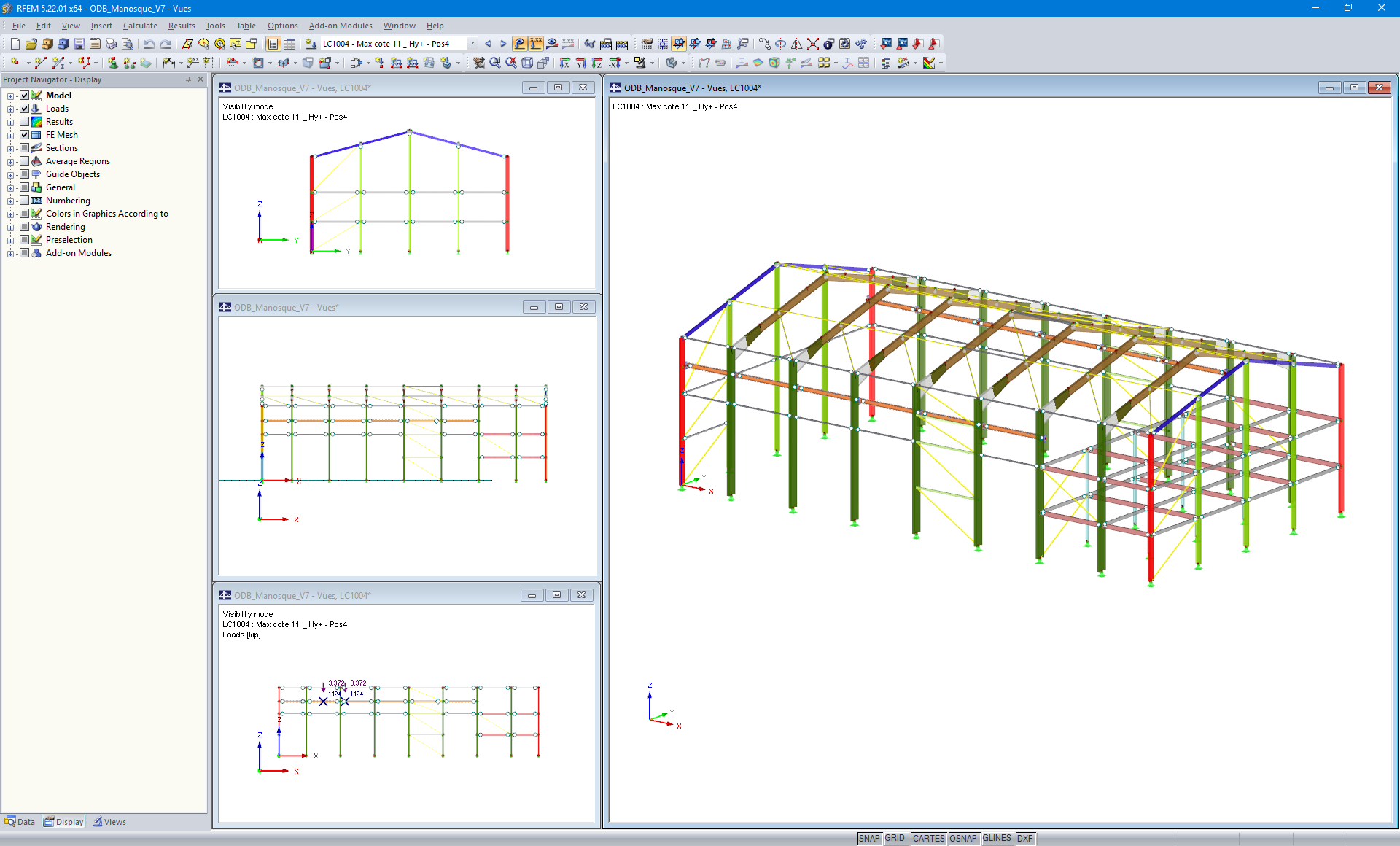
Task: Open the load case selection dropdown
Action: [472, 44]
